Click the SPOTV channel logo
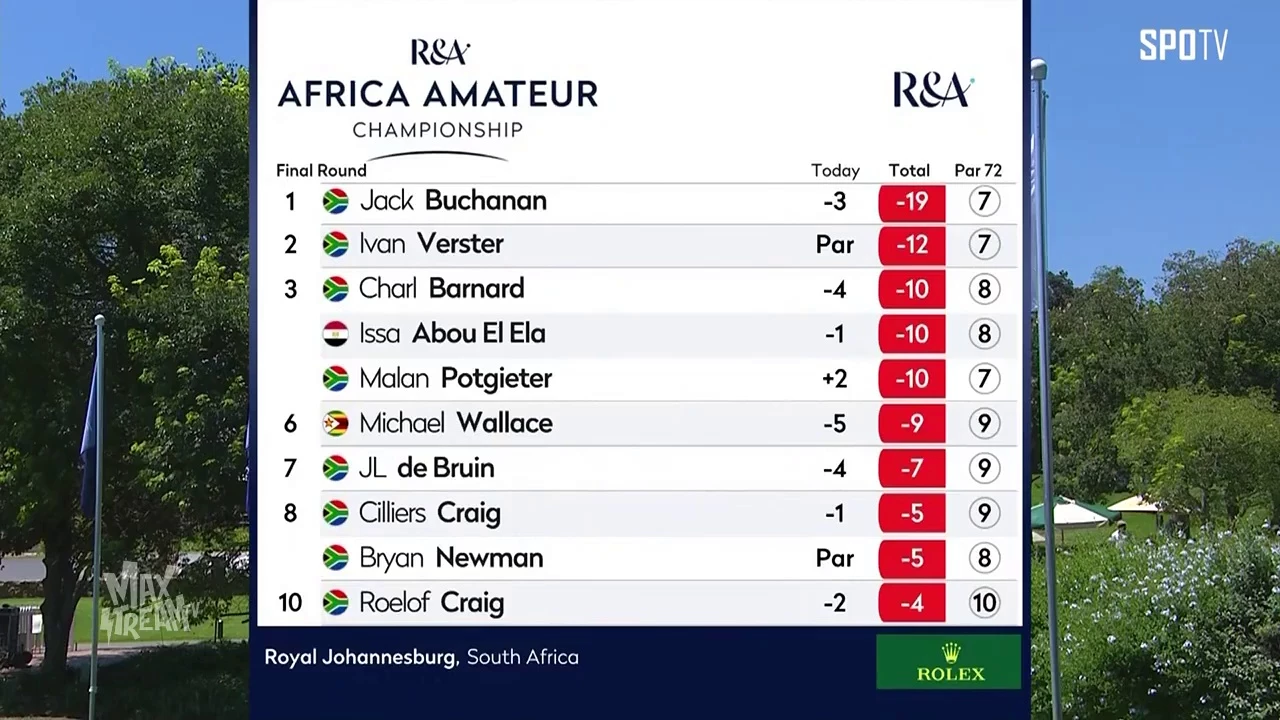 1183,45
